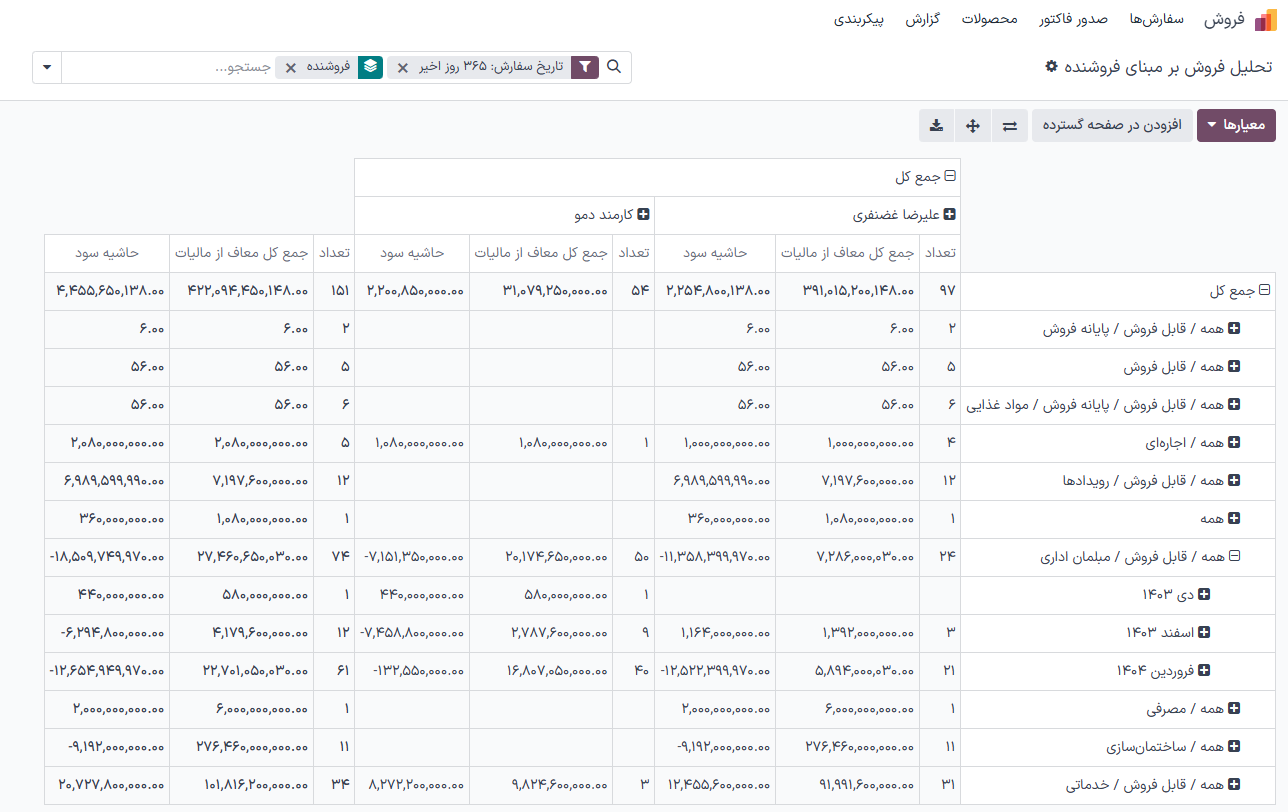
Task: Expand the فروردین ۱۴۰۴ row
Action: click(1204, 671)
